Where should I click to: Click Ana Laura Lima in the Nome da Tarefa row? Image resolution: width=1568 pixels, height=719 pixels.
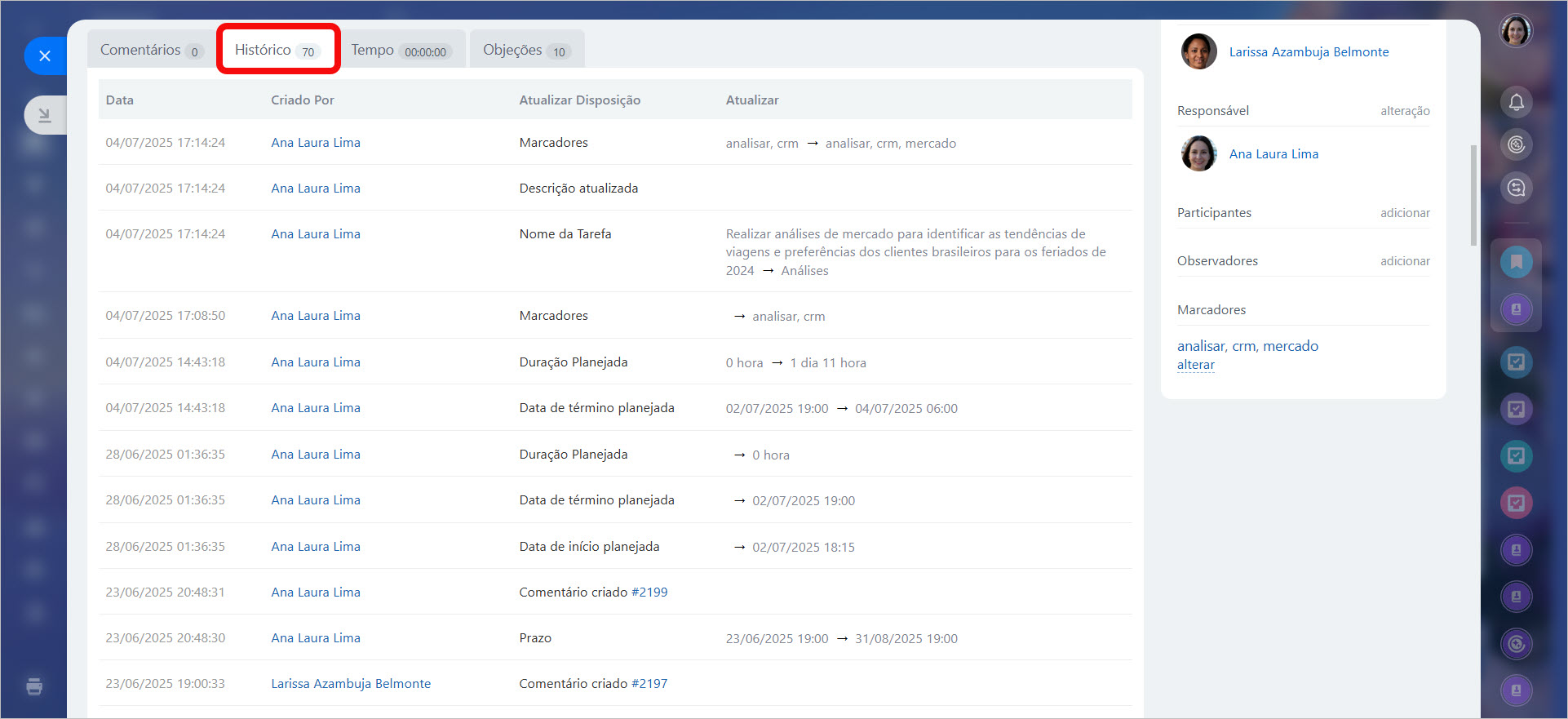316,233
